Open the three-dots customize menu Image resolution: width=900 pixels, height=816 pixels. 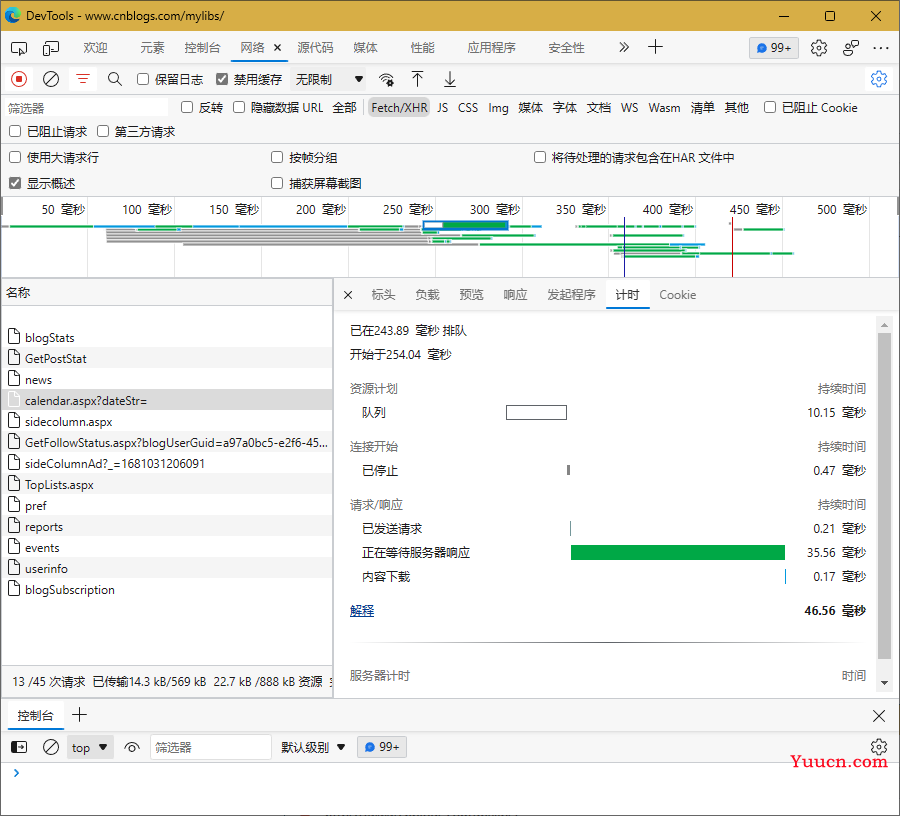point(880,48)
